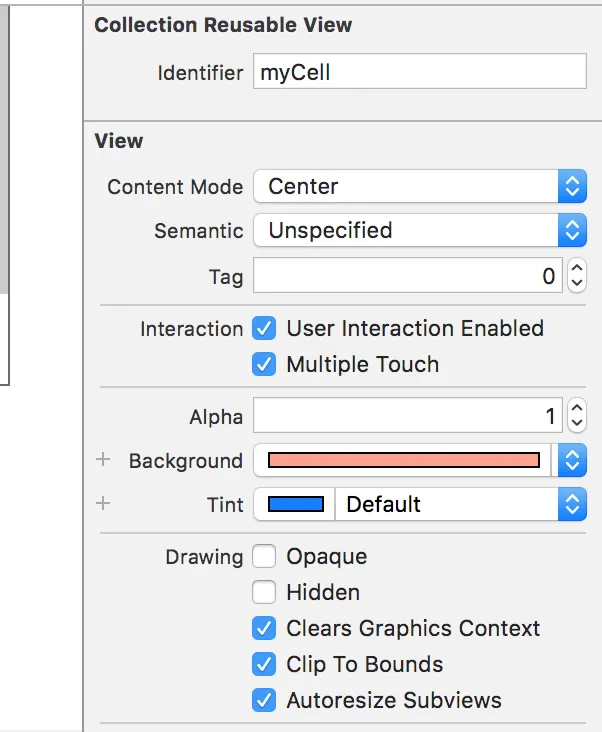
Task: Toggle Clears Graphics Context checkbox
Action: point(264,628)
